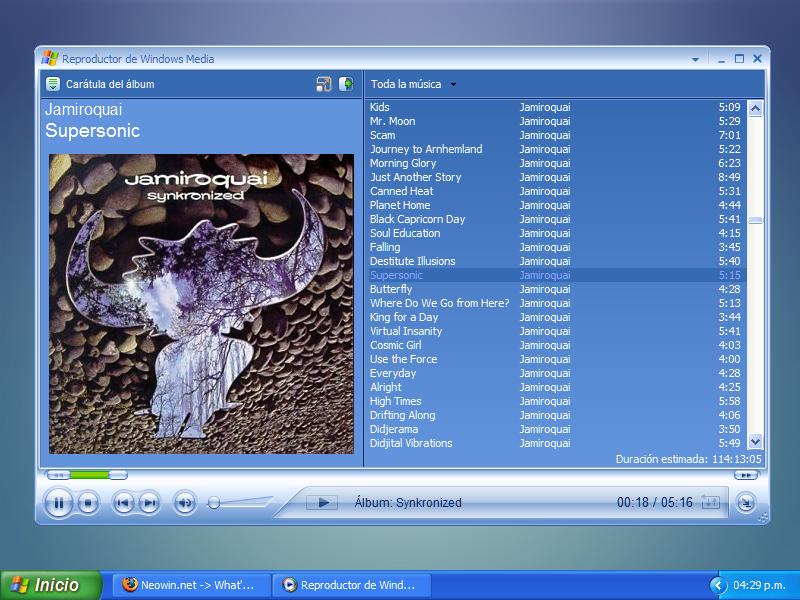The width and height of the screenshot is (800, 600).
Task: Click the Windows Media Player title icon
Action: [x=50, y=58]
